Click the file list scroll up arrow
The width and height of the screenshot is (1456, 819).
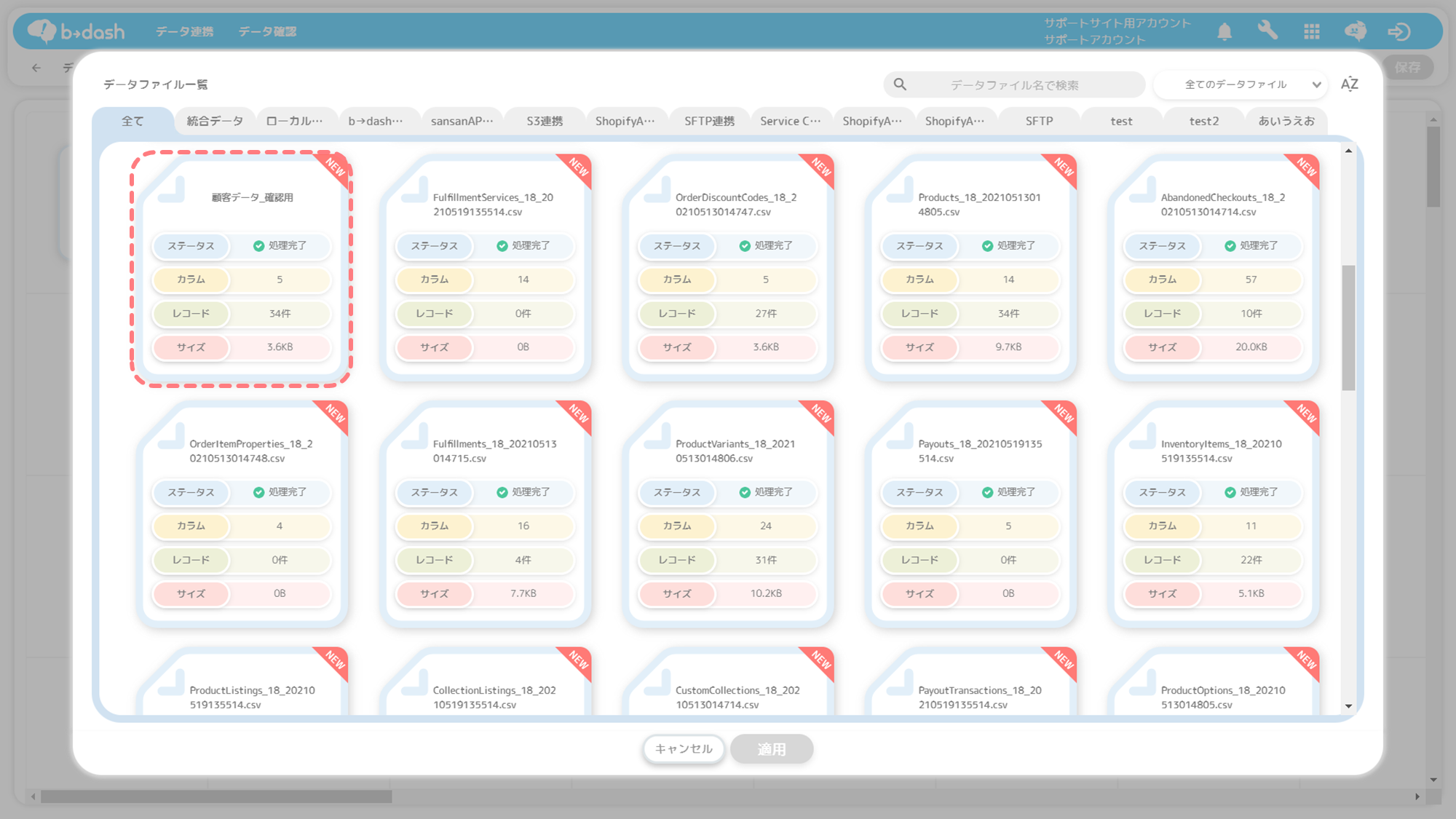(x=1348, y=151)
